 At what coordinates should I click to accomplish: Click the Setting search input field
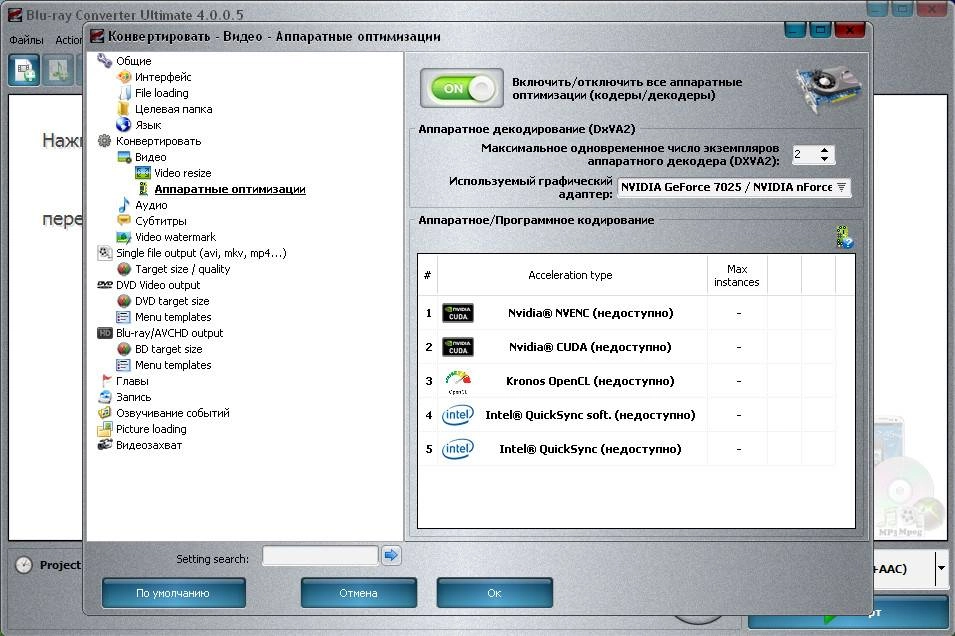[x=320, y=556]
